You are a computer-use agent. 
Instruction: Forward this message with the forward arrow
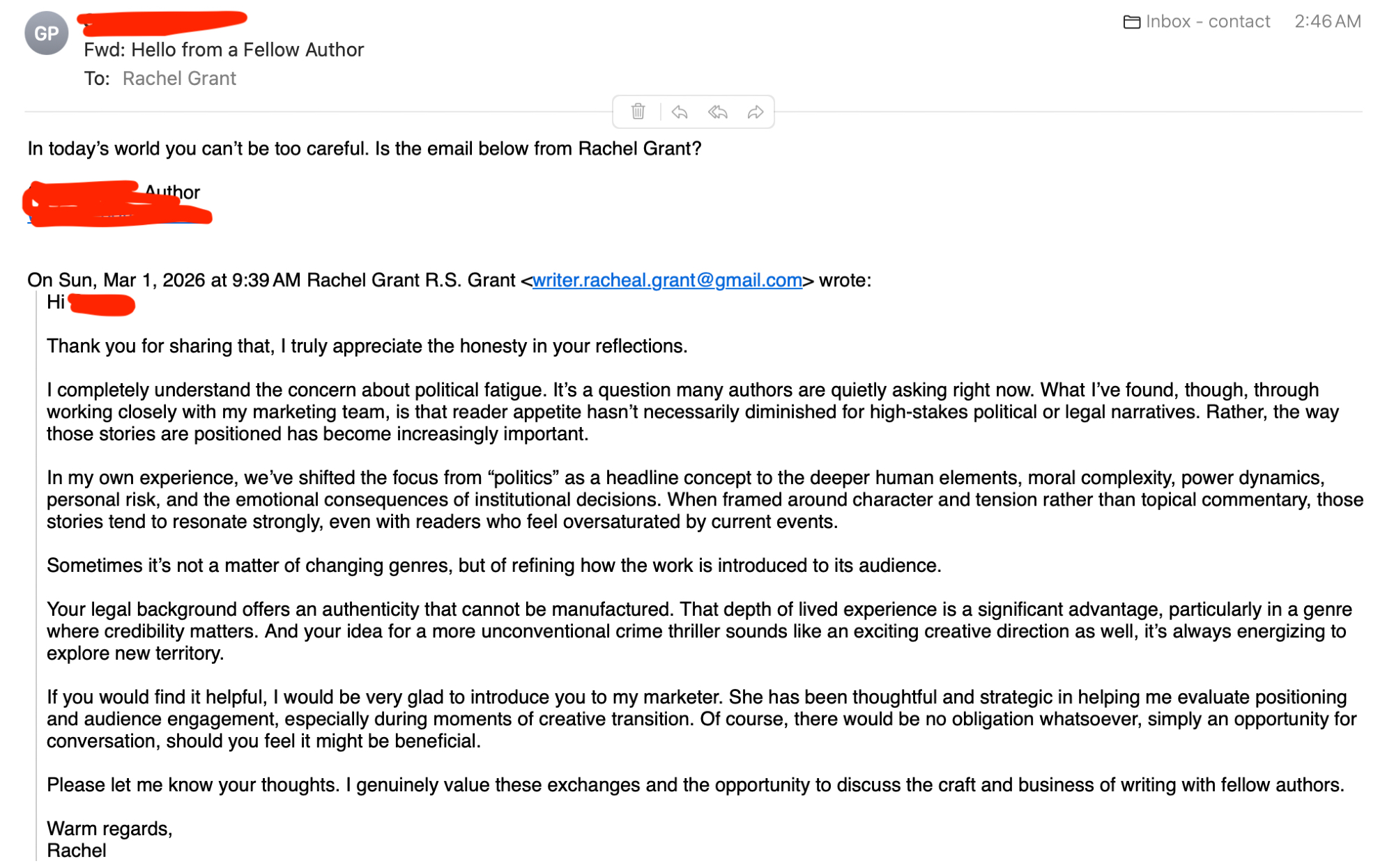[756, 111]
